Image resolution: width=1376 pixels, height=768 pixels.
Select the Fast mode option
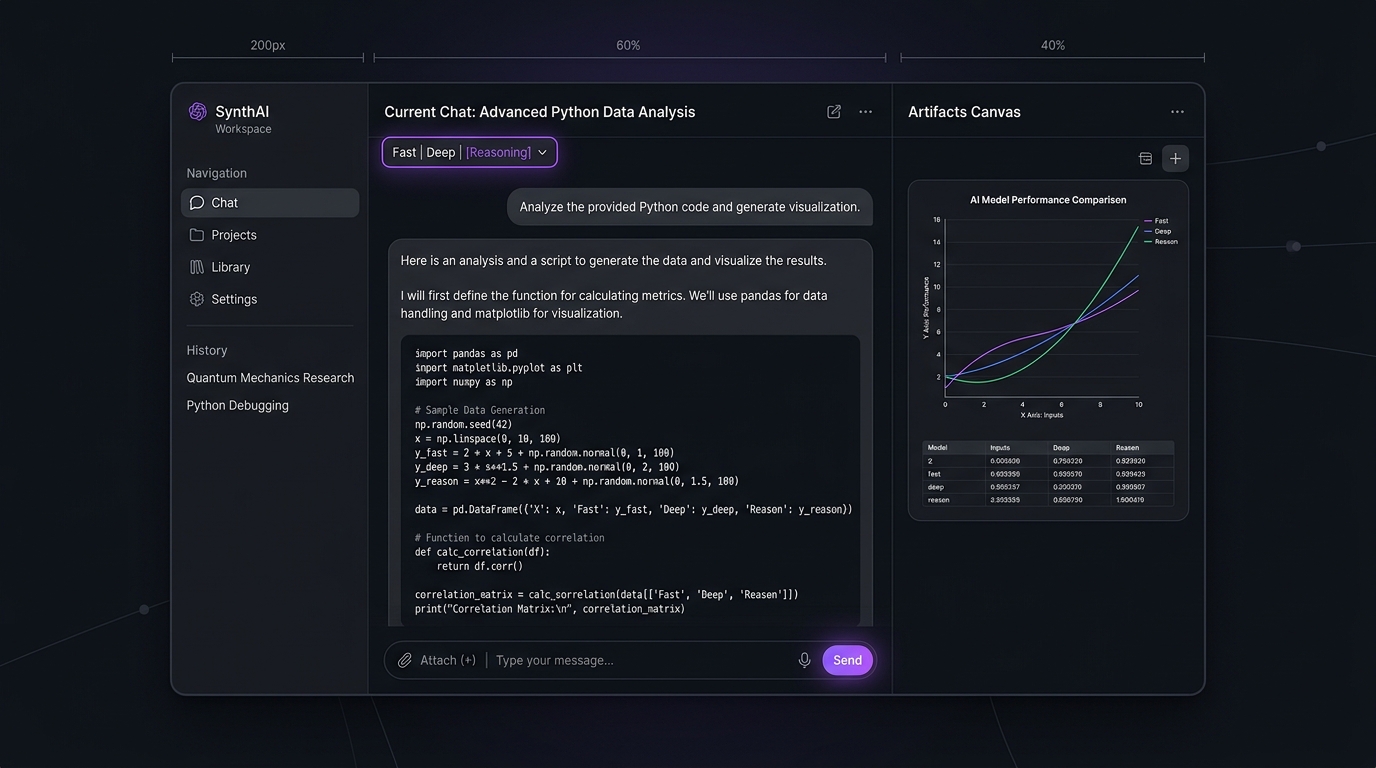(x=404, y=152)
